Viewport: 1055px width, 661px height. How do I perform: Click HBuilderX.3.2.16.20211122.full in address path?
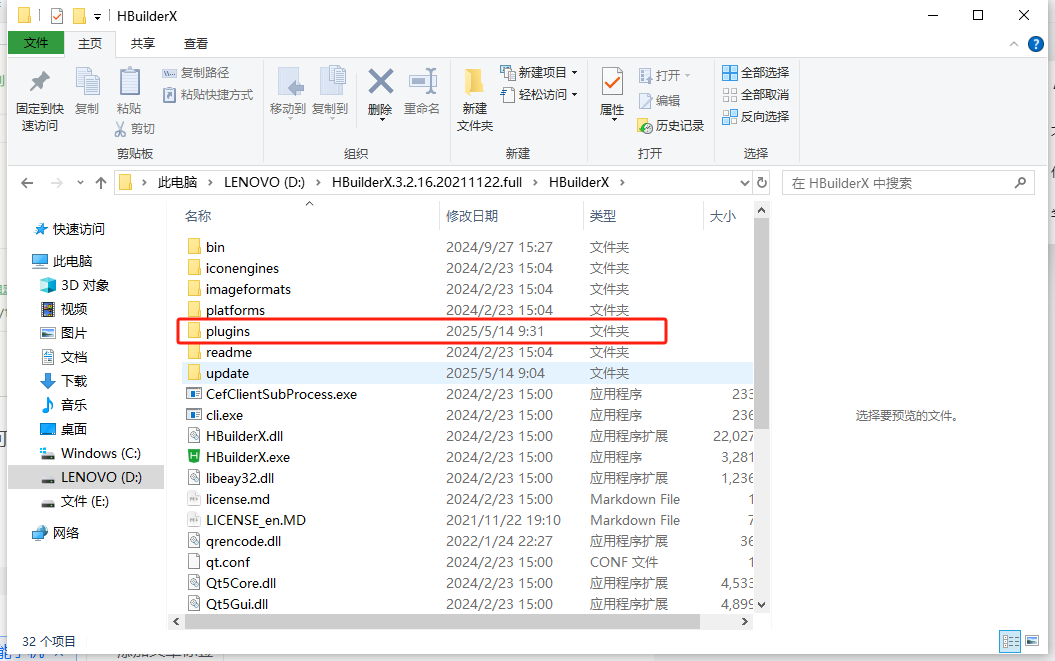tap(427, 182)
